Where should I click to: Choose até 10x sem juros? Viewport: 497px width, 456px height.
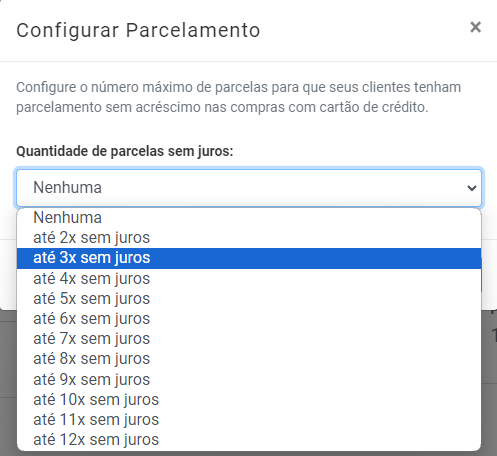click(x=249, y=400)
